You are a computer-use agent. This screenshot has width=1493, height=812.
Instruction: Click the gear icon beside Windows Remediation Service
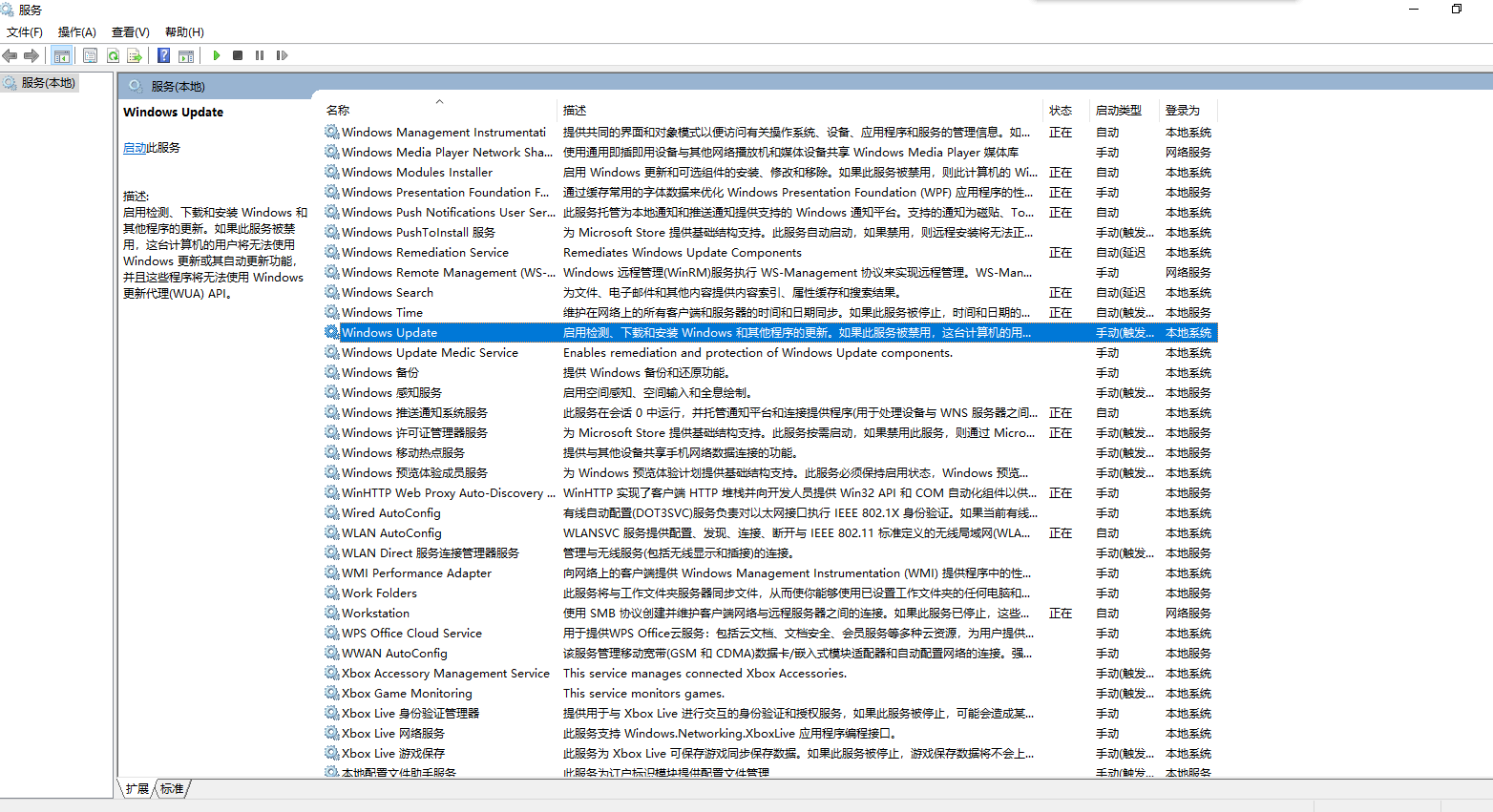[x=331, y=252]
